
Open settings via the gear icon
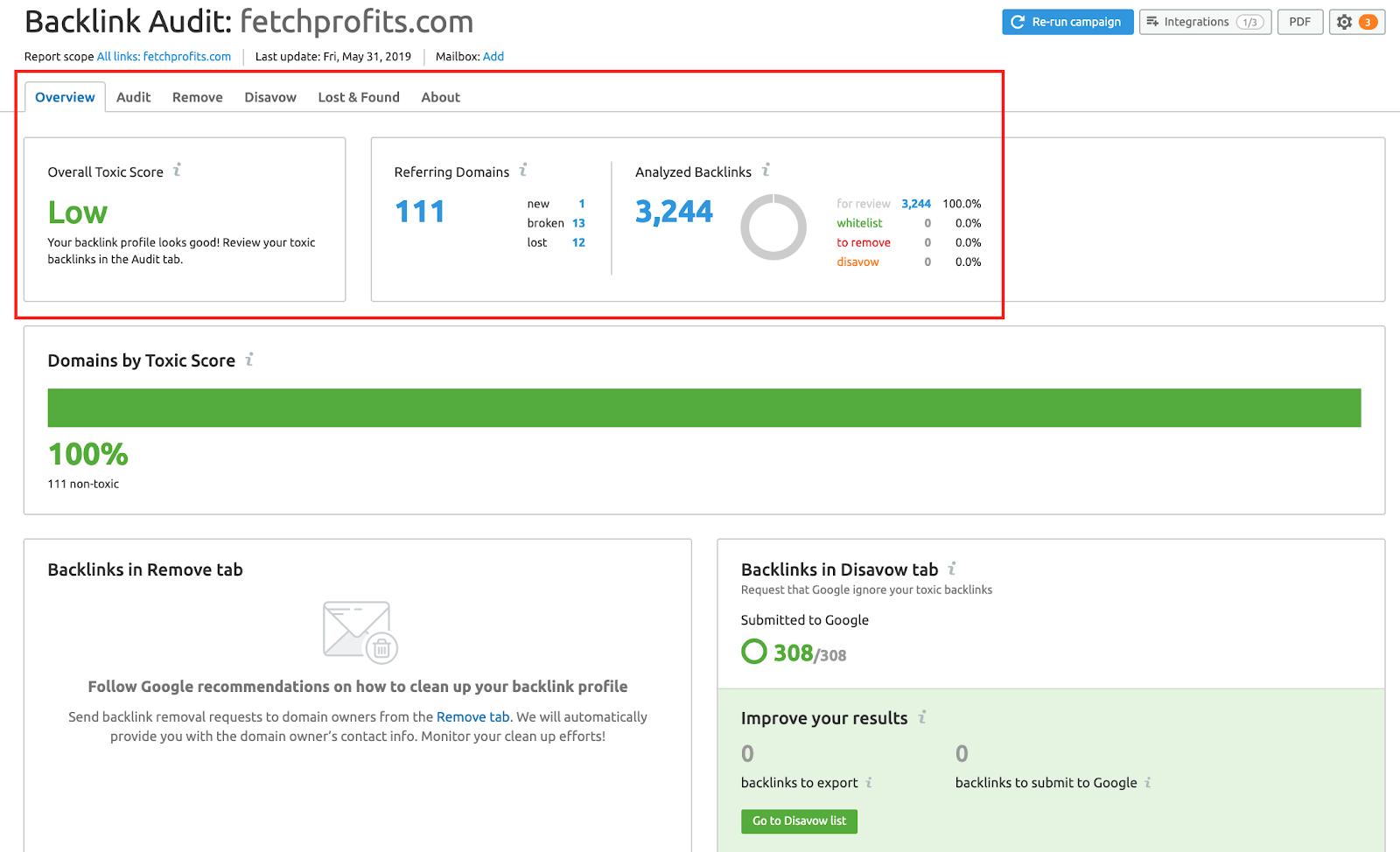[1345, 22]
